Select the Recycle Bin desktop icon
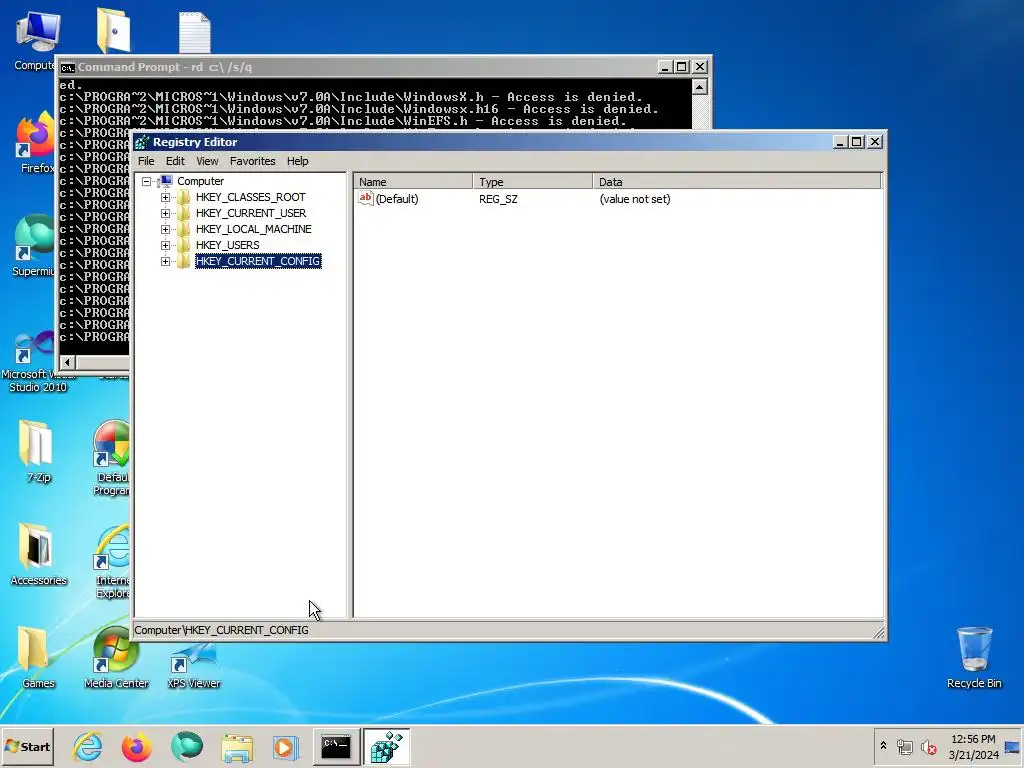Image resolution: width=1024 pixels, height=768 pixels. (x=974, y=656)
